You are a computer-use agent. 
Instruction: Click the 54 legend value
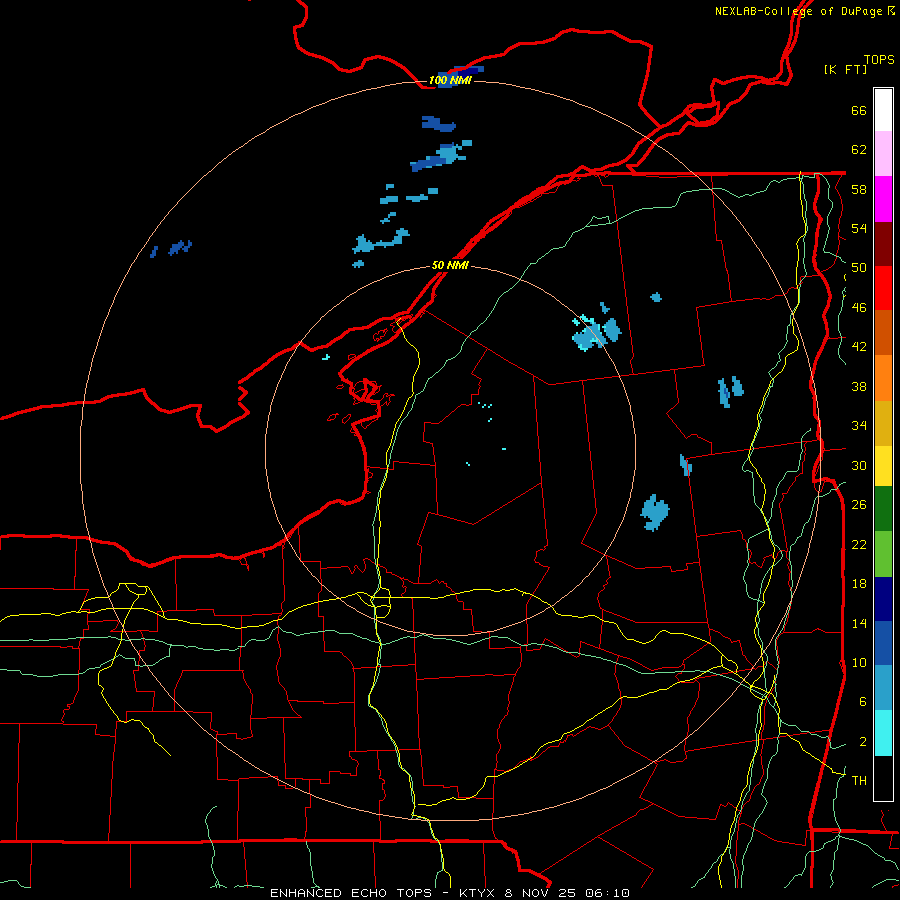click(859, 228)
